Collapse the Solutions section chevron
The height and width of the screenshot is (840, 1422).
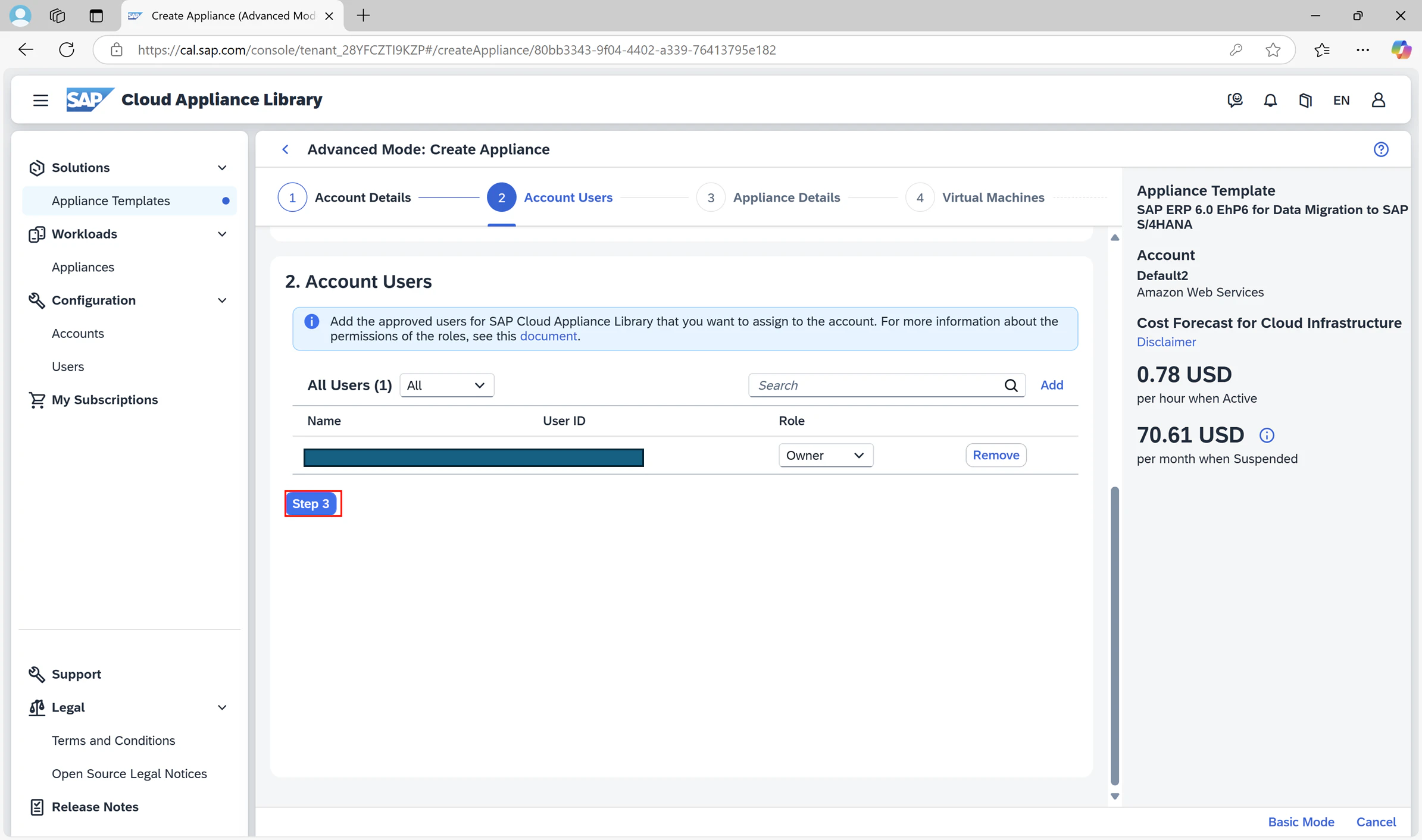[x=222, y=168]
